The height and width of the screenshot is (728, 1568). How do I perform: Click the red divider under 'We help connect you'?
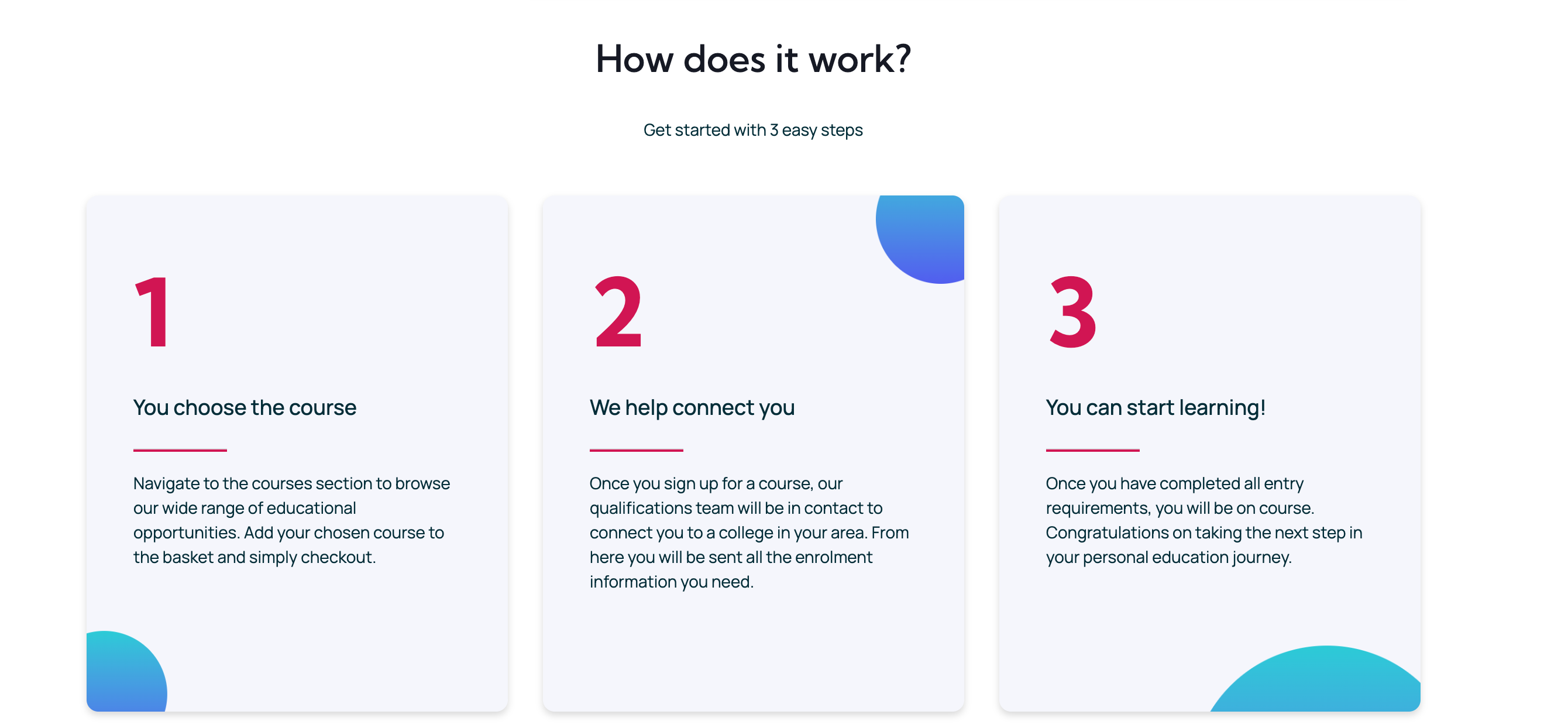tap(636, 451)
